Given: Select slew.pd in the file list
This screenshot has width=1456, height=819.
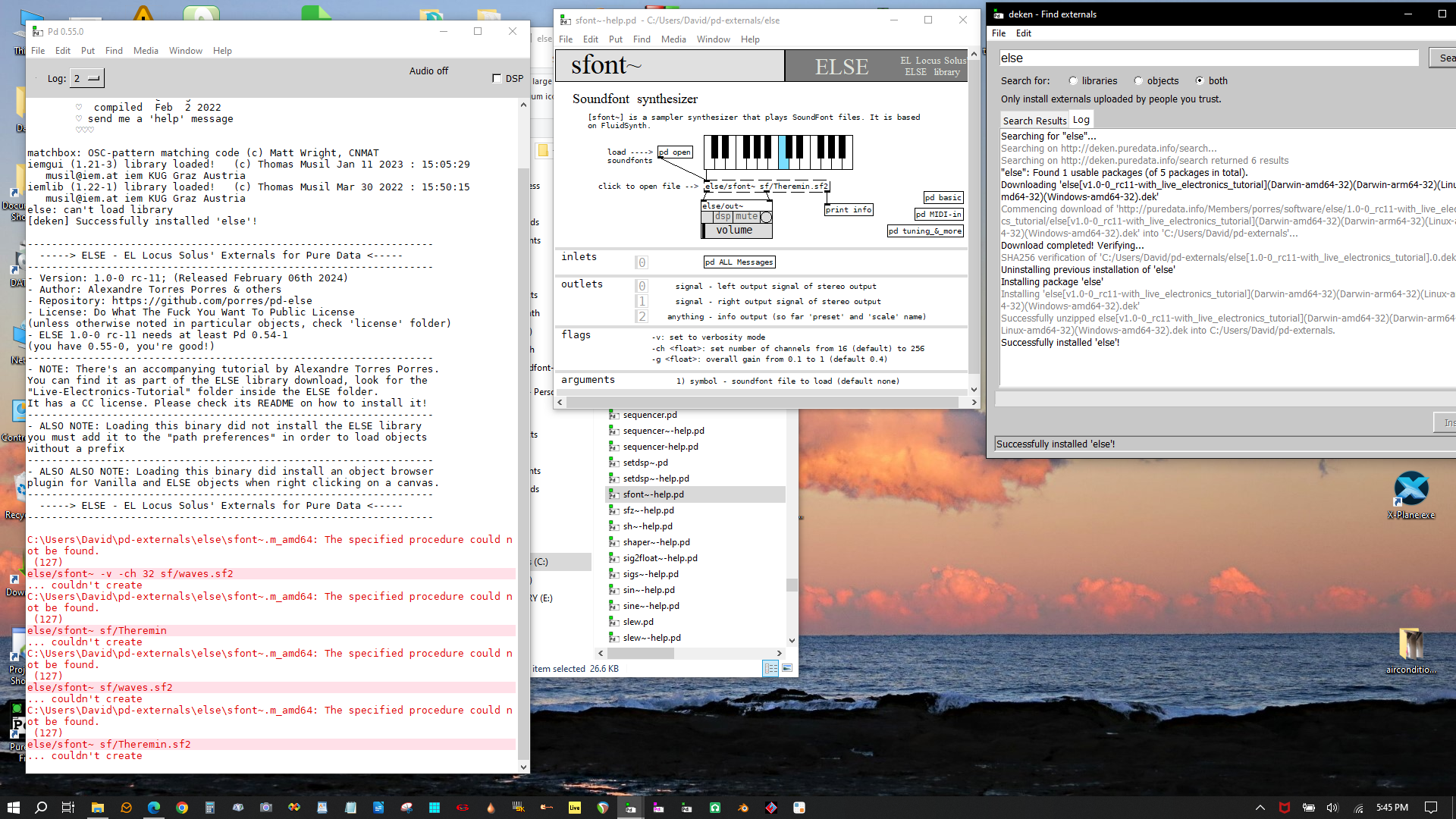Looking at the screenshot, I should tap(638, 621).
